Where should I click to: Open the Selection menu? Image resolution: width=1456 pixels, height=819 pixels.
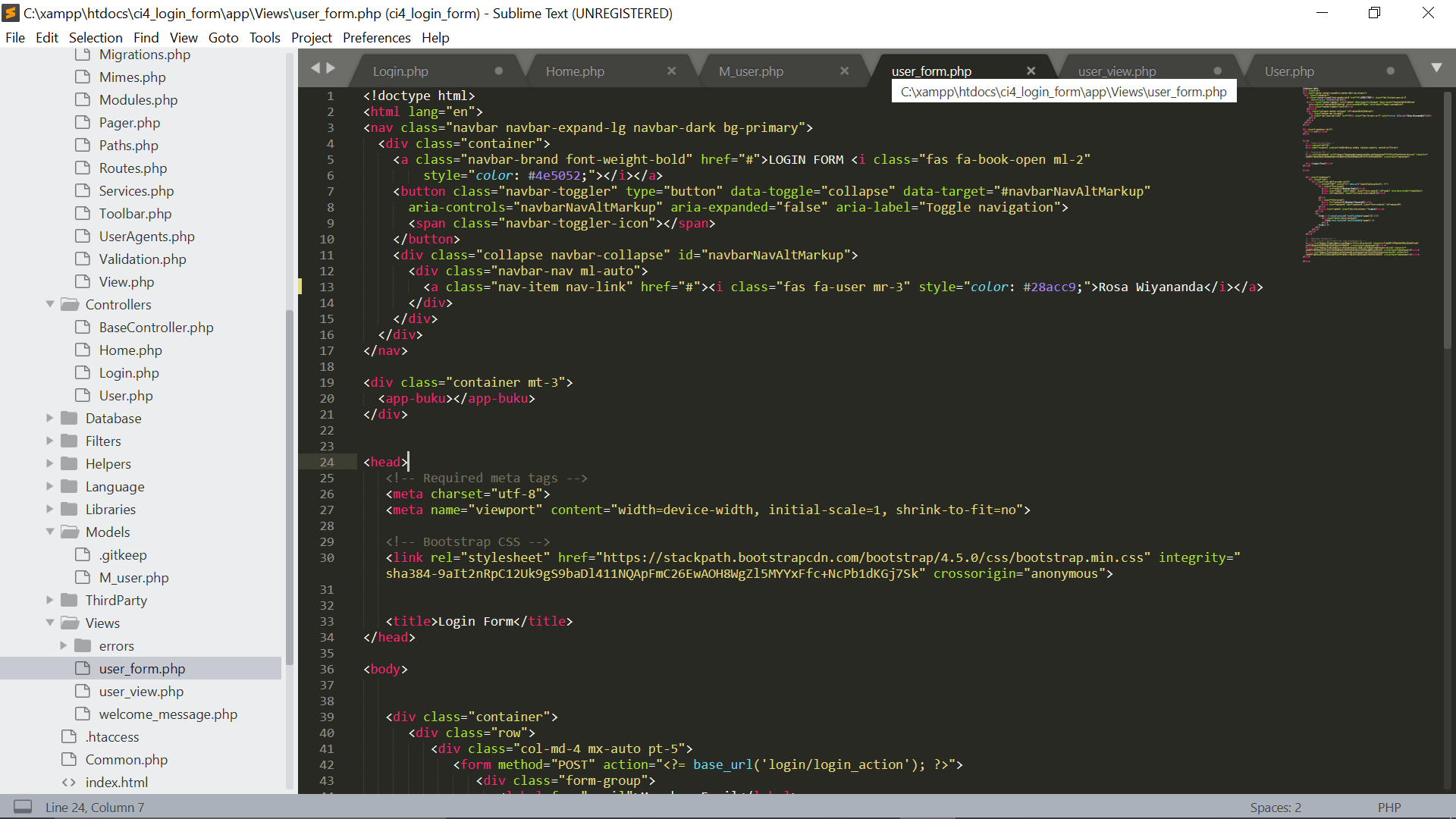pyautogui.click(x=96, y=38)
